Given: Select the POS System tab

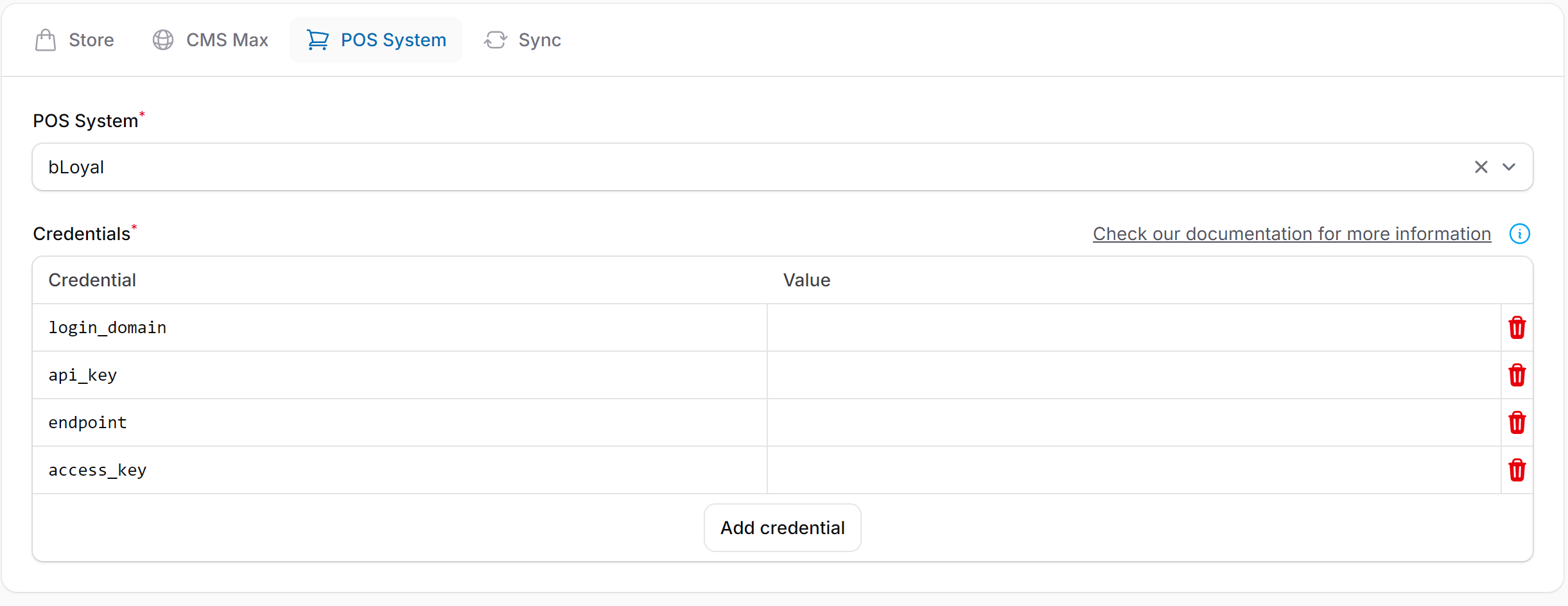Looking at the screenshot, I should pyautogui.click(x=376, y=40).
